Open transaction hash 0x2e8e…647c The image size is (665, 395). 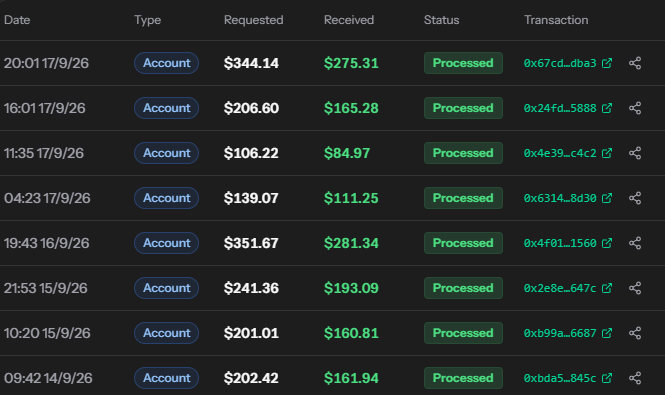(x=560, y=288)
